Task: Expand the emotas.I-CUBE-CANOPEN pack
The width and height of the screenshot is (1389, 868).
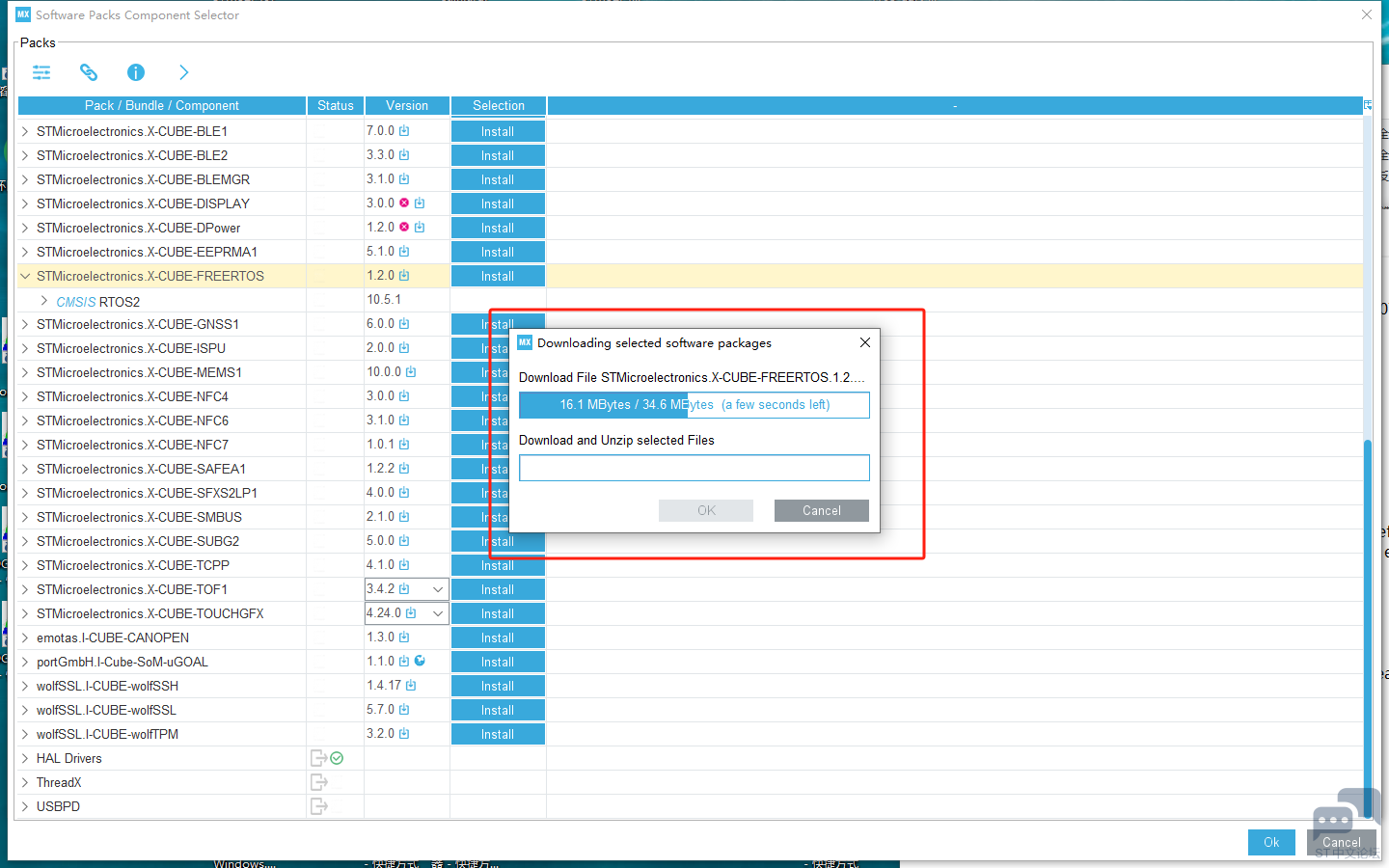Action: pyautogui.click(x=25, y=637)
